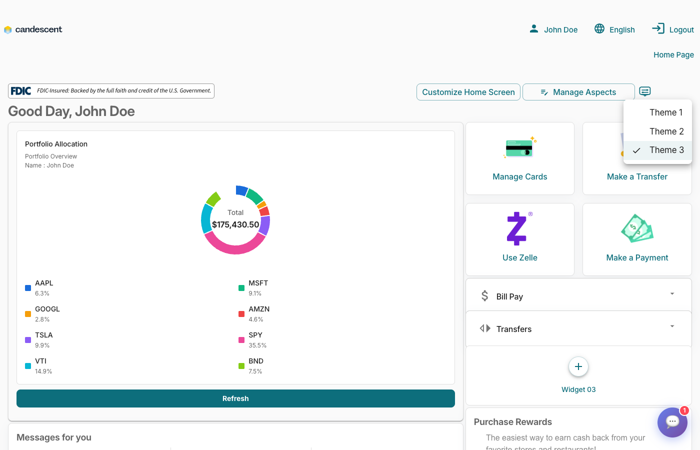
Task: Expand the Bill Pay section arrow
Action: pyautogui.click(x=672, y=295)
